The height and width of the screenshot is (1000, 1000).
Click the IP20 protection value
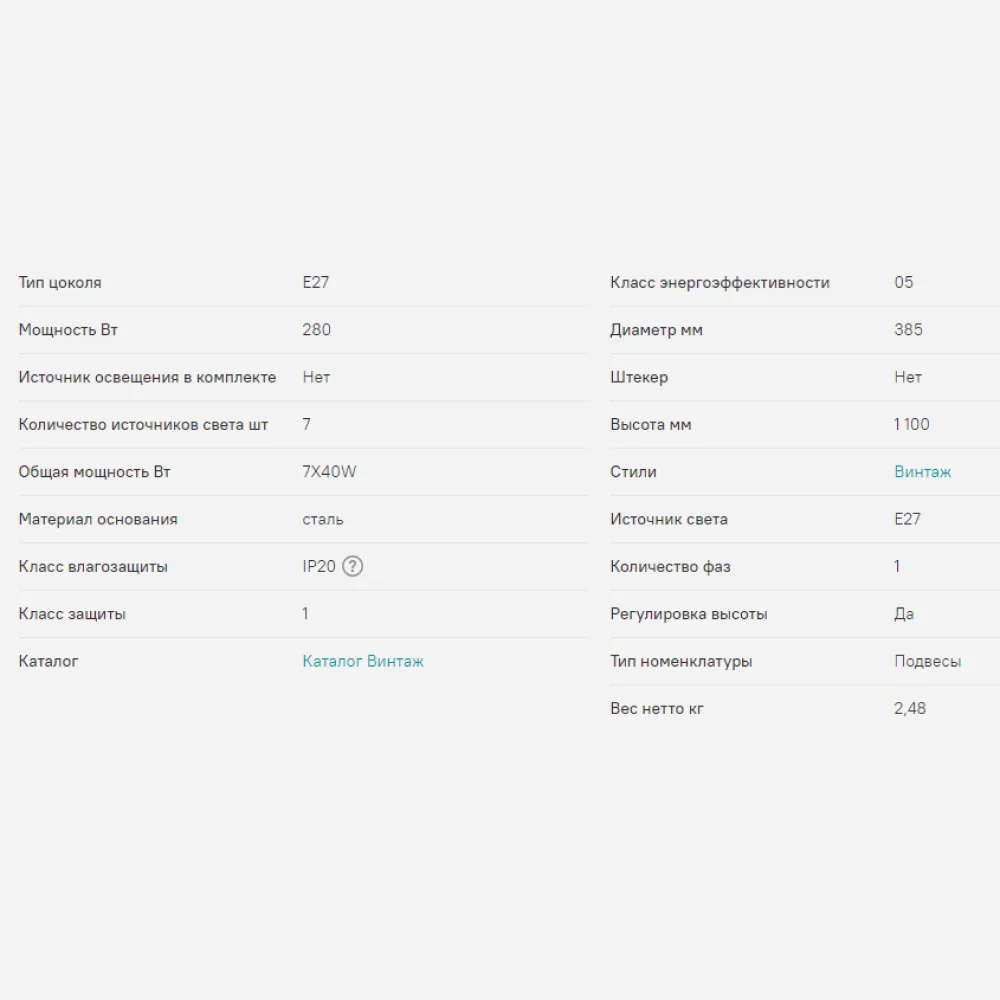(x=319, y=567)
